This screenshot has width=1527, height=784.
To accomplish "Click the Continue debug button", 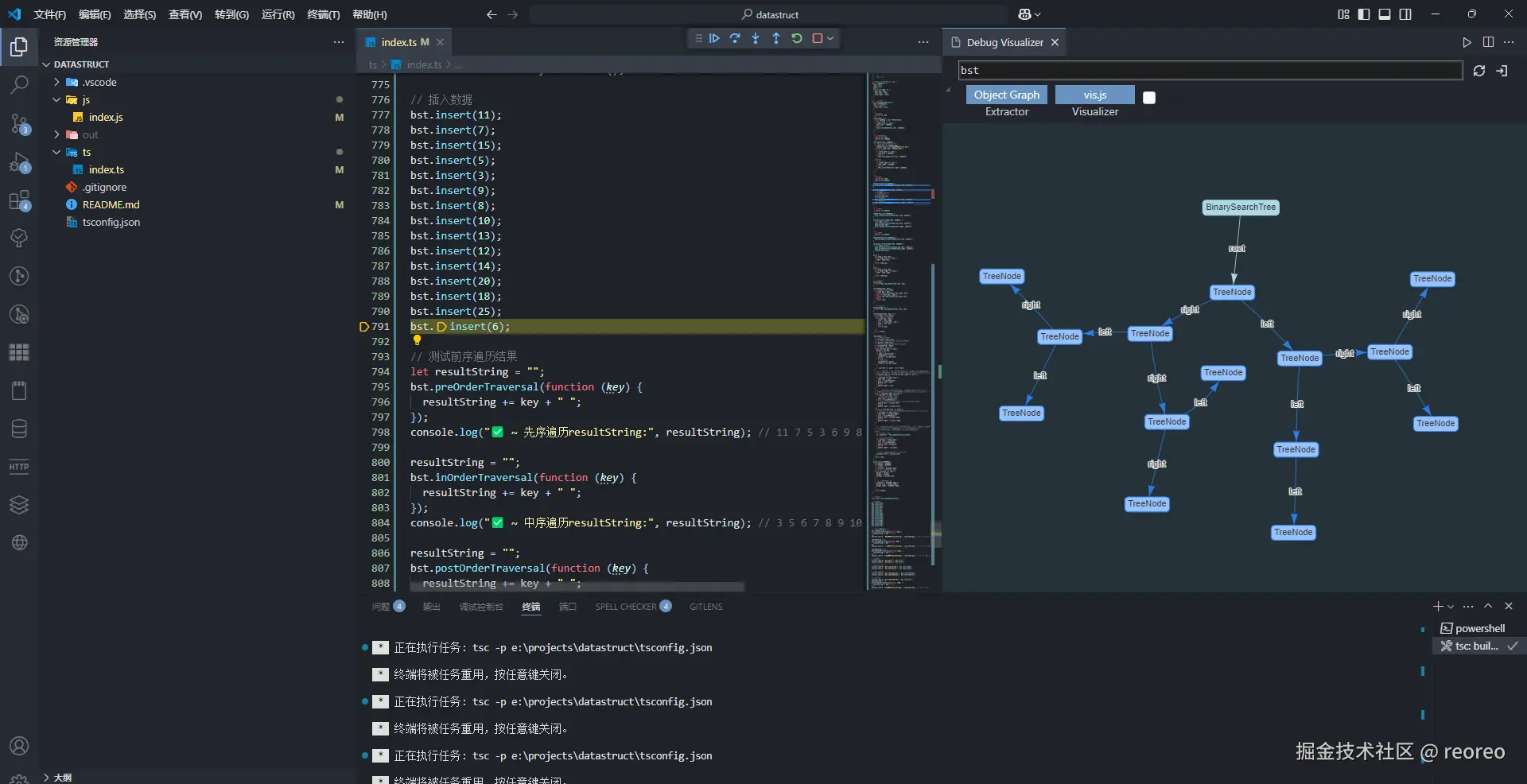I will (714, 38).
